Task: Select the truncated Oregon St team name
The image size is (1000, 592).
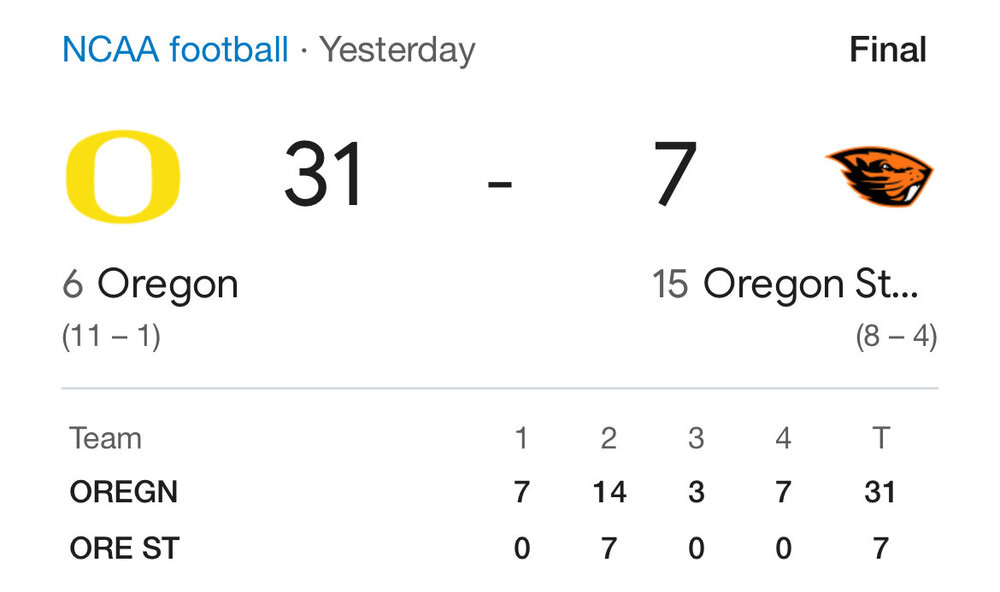Action: [x=809, y=285]
